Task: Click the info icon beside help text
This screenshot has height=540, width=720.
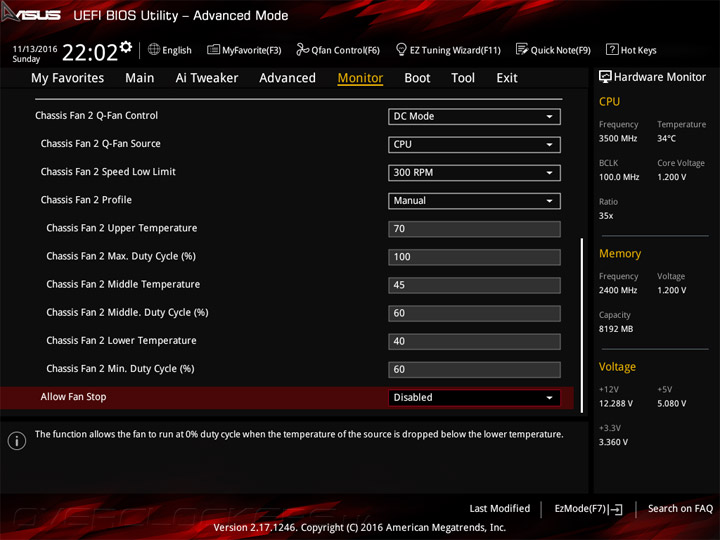Action: pyautogui.click(x=17, y=441)
